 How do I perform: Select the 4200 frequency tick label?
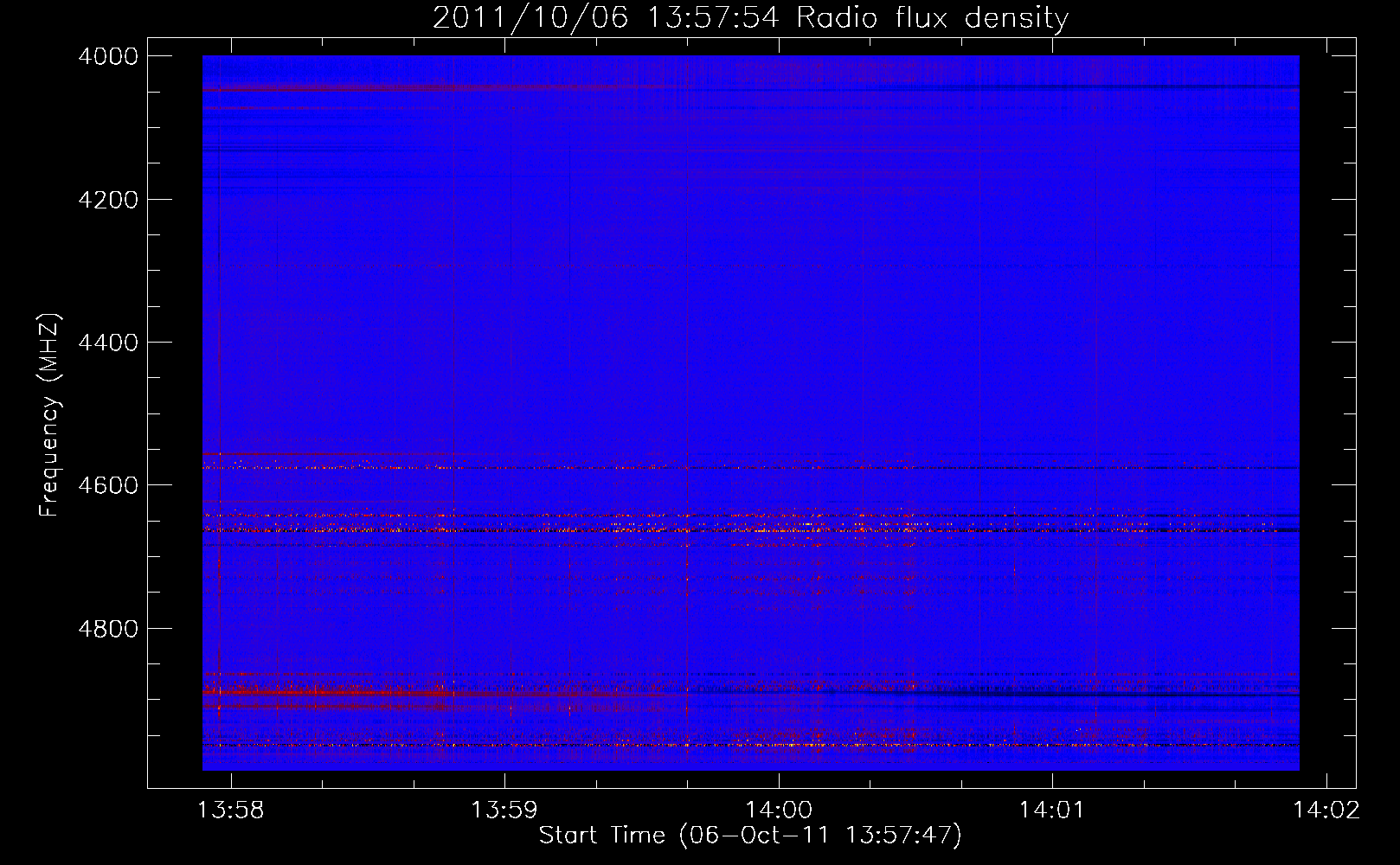pos(108,200)
